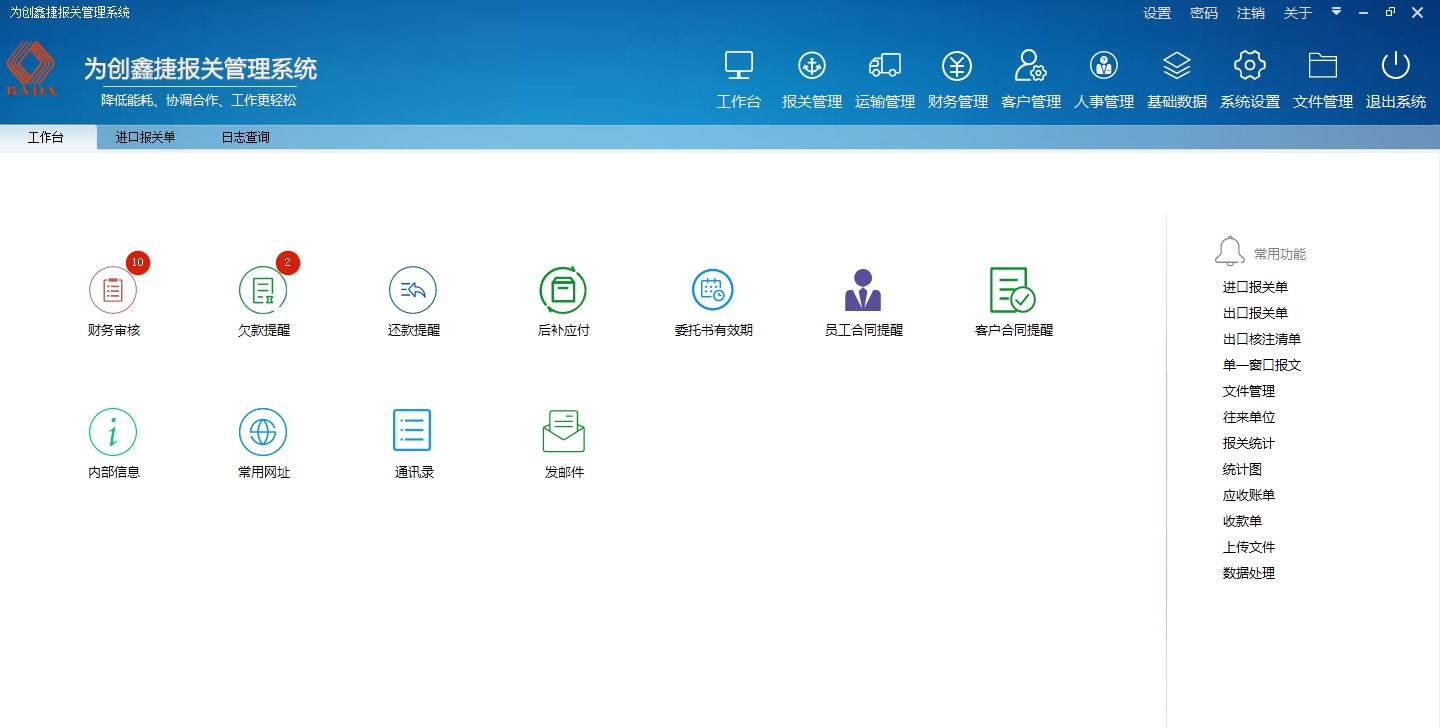Open 常用网址 globe icon

coord(263,433)
